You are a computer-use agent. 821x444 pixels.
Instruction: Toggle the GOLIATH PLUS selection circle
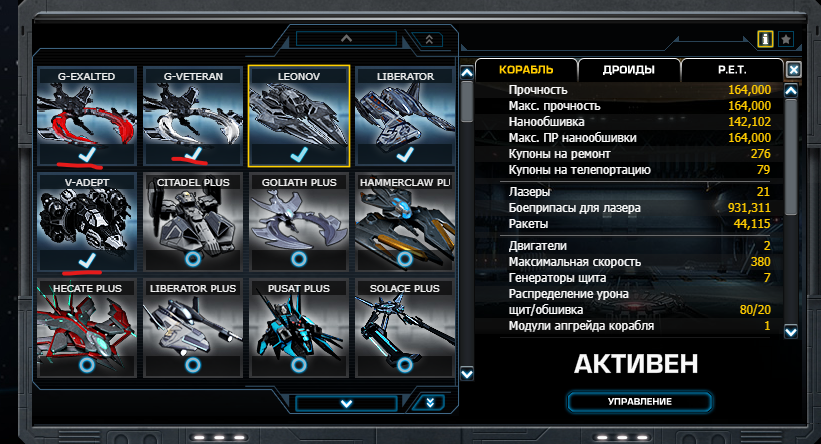pyautogui.click(x=298, y=259)
